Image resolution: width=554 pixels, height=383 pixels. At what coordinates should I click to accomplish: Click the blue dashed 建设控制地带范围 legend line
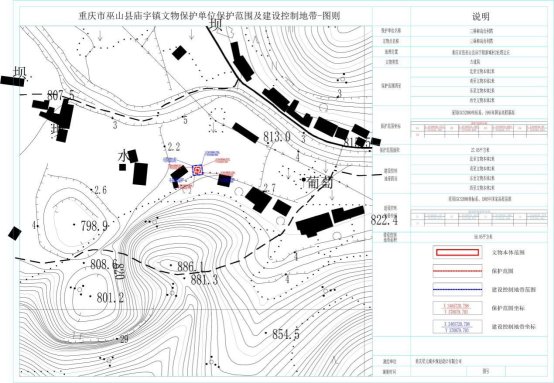point(458,289)
